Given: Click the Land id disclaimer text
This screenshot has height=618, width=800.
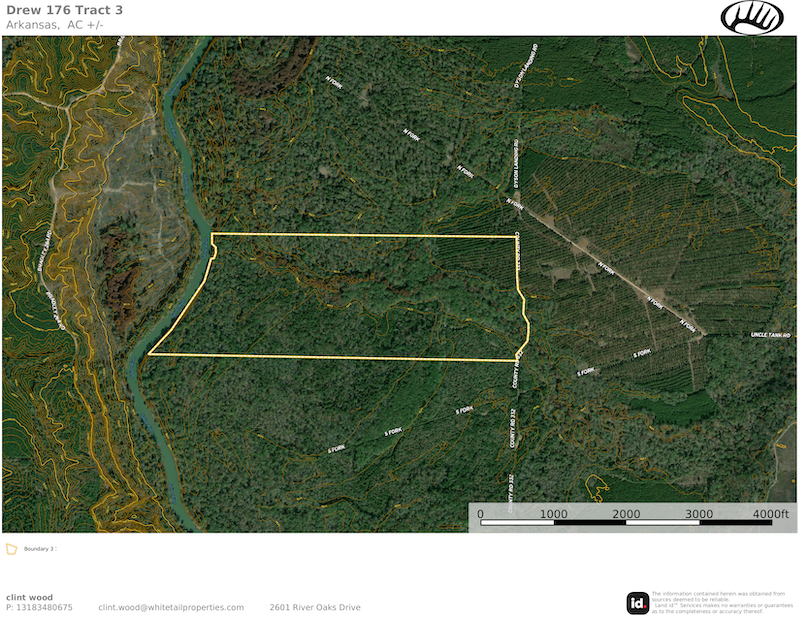Looking at the screenshot, I should tap(718, 602).
